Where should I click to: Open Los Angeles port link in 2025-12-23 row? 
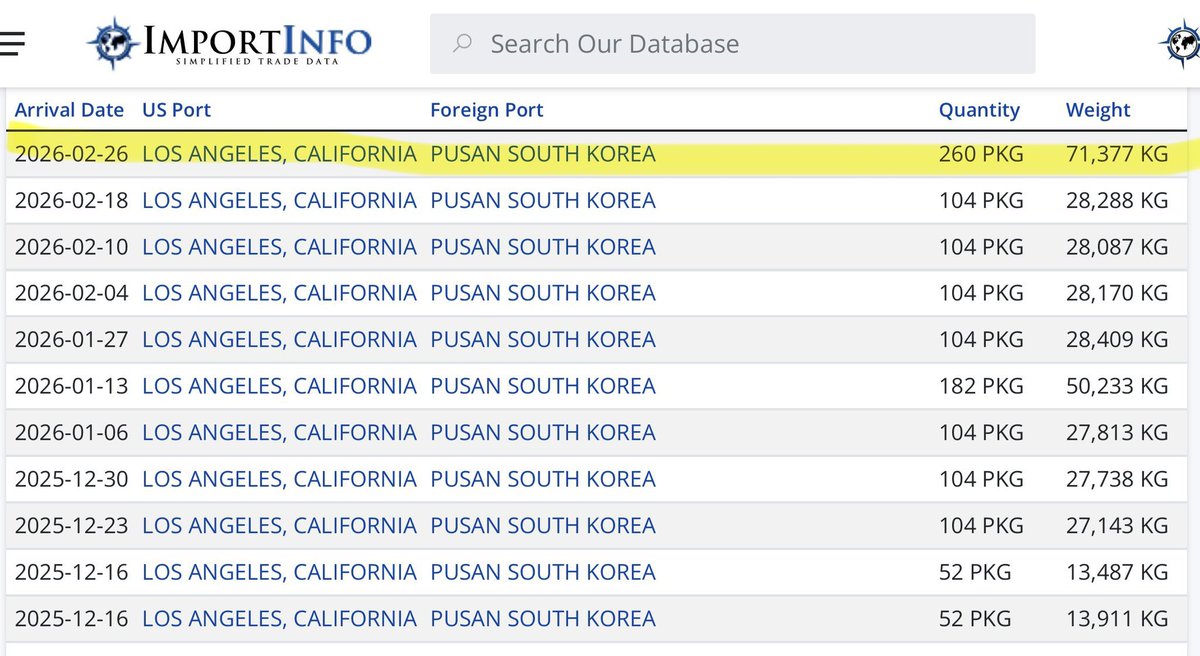279,525
